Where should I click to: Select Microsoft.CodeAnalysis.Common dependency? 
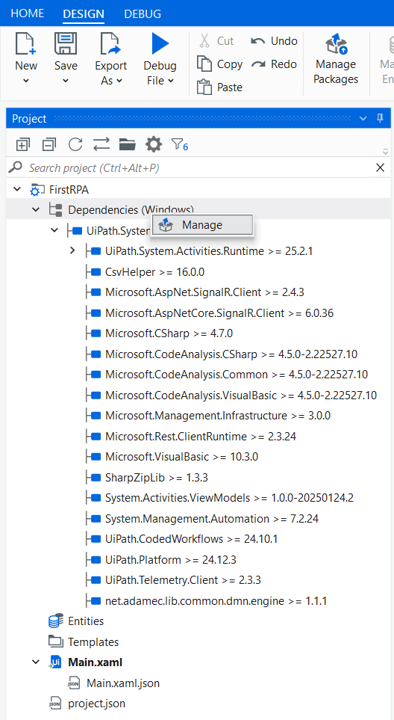236,375
